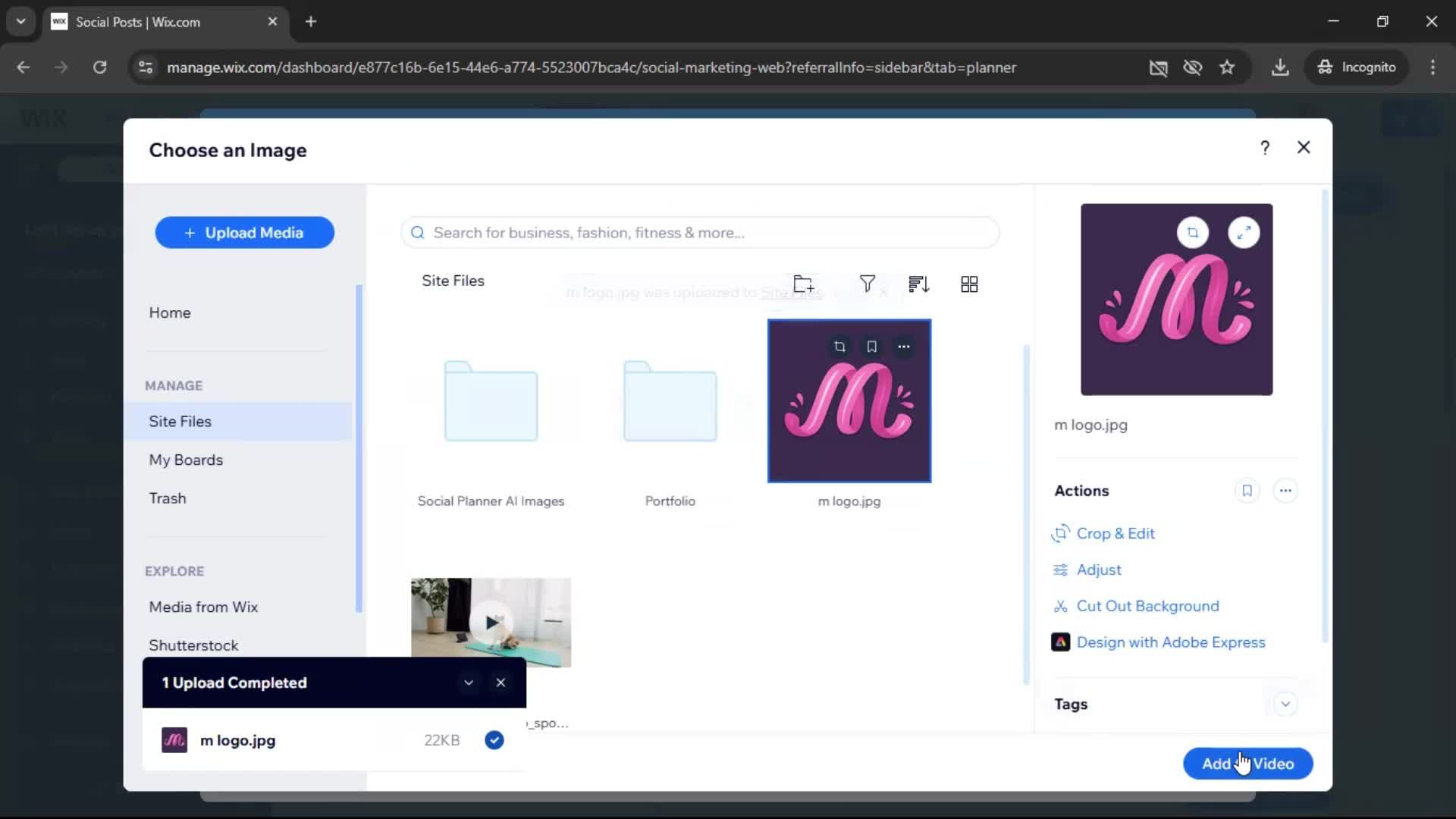Image resolution: width=1456 pixels, height=819 pixels.
Task: Crop icon on m logo.jpg thumbnail
Action: (839, 347)
